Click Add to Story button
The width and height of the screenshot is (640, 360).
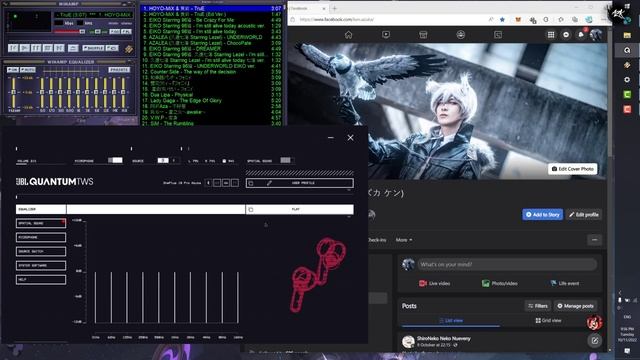point(542,214)
